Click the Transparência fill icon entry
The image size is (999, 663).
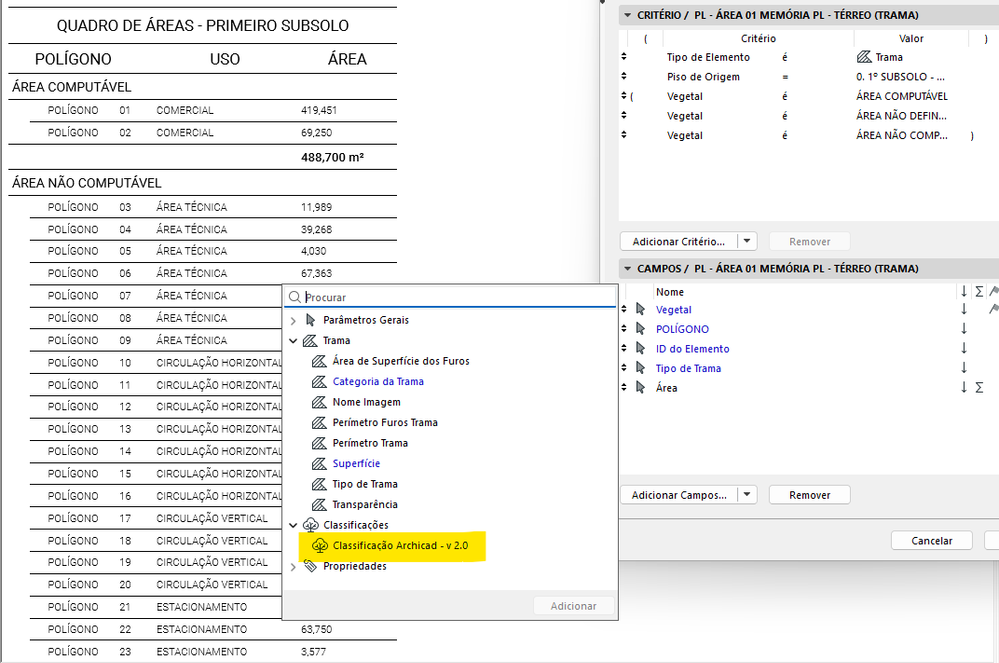[x=319, y=504]
